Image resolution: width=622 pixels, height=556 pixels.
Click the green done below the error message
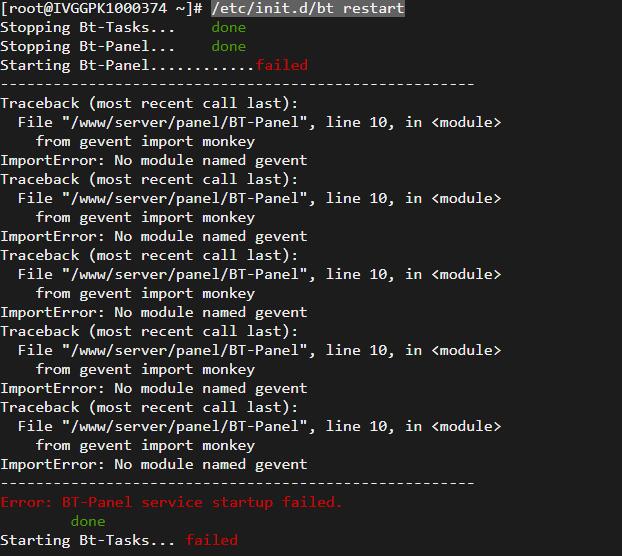coord(88,521)
